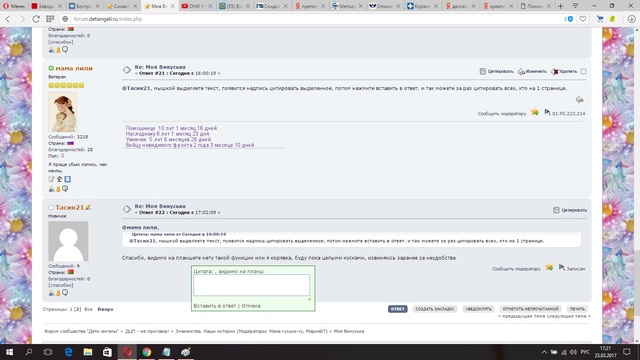
Task: Switch to the 'Скидк' tab
Action: (271, 6)
